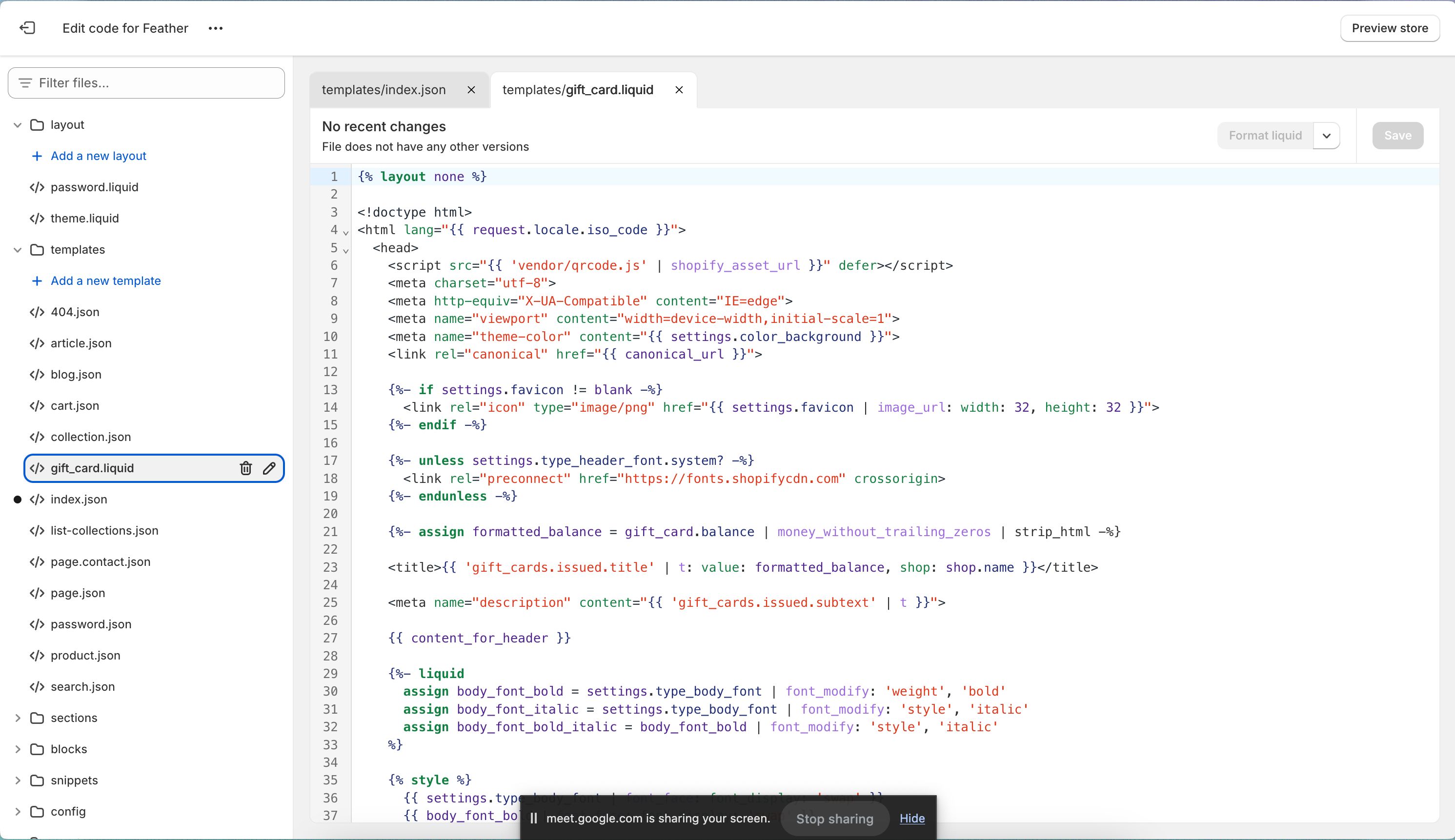Click line number 1 in editor gutter
The image size is (1455, 840).
coord(333,177)
